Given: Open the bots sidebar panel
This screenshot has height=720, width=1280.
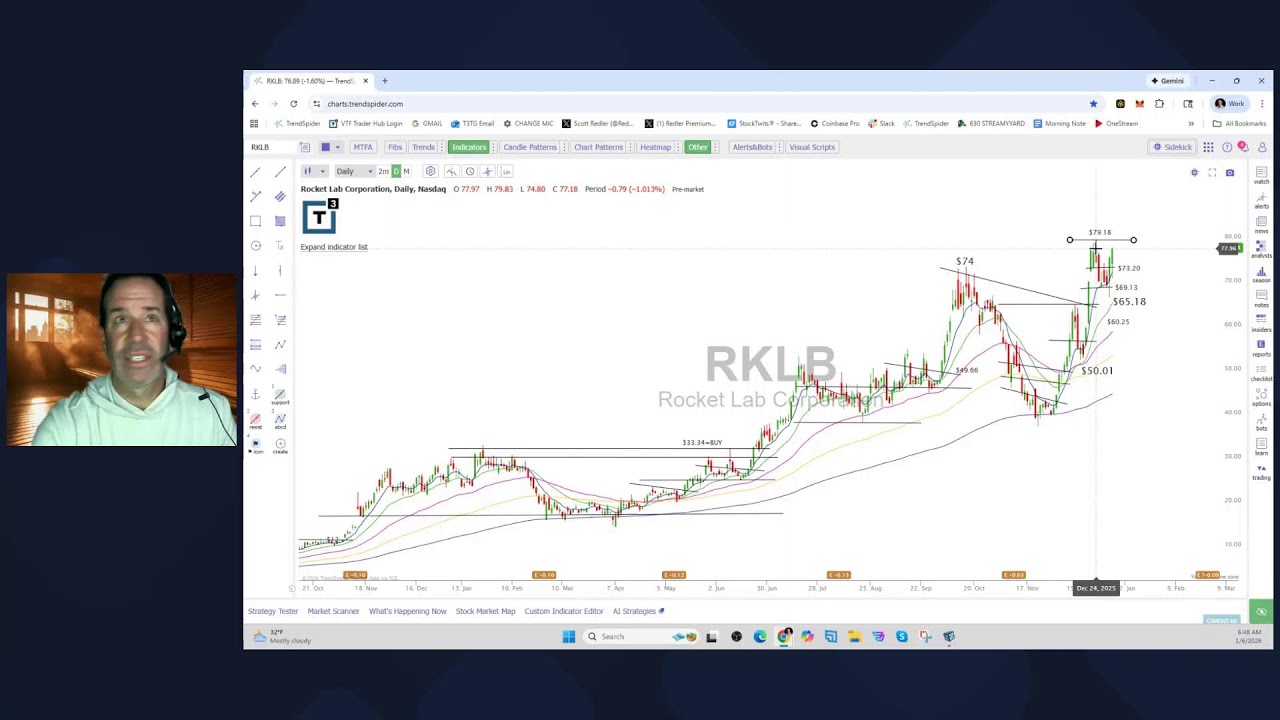Looking at the screenshot, I should (1261, 422).
